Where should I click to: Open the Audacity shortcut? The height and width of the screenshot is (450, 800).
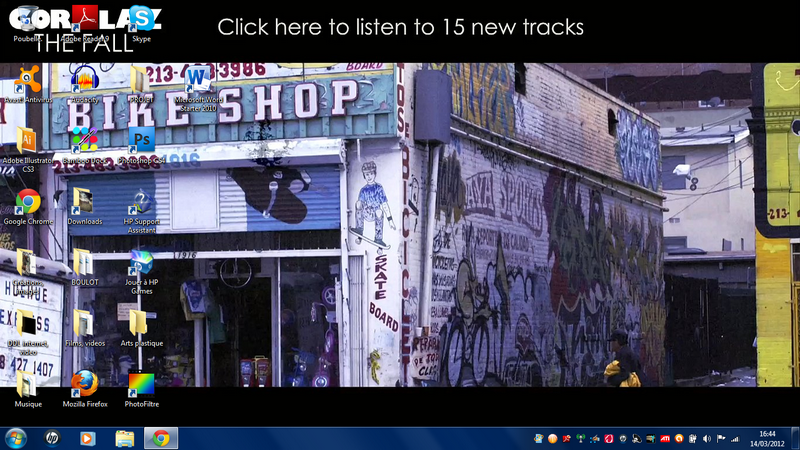pyautogui.click(x=85, y=85)
